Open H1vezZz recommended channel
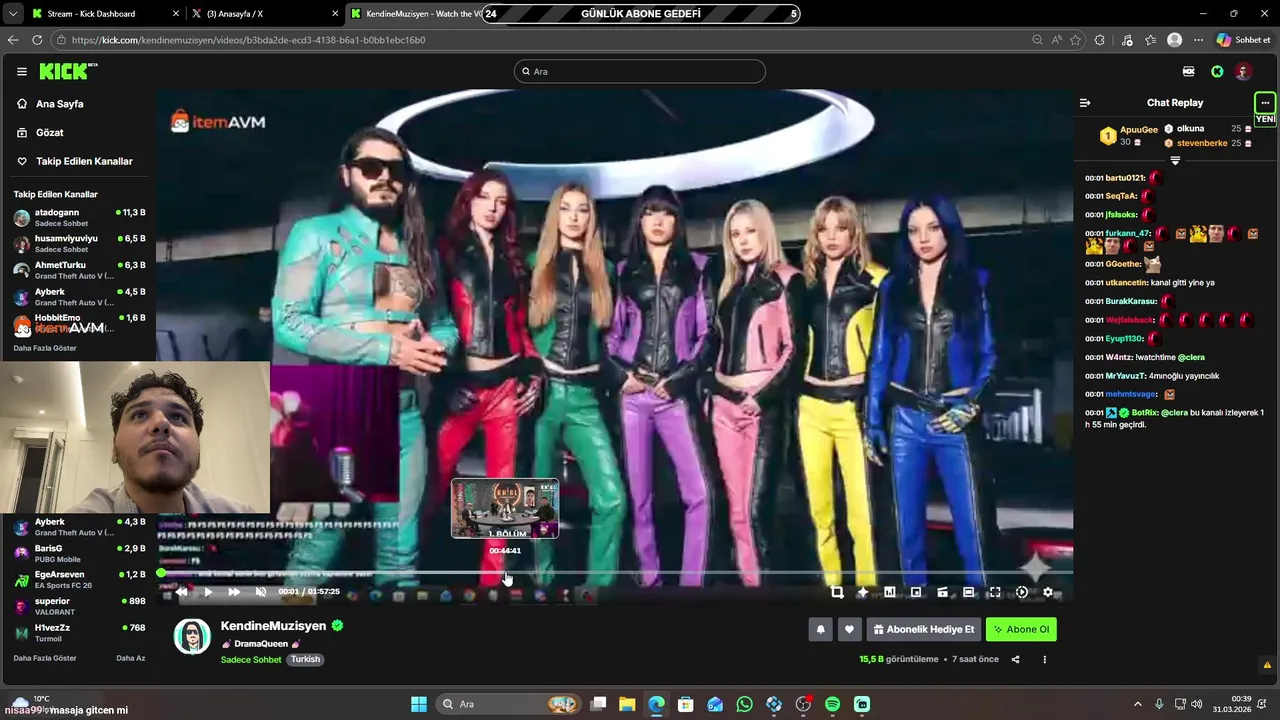This screenshot has width=1280, height=720. [x=78, y=632]
